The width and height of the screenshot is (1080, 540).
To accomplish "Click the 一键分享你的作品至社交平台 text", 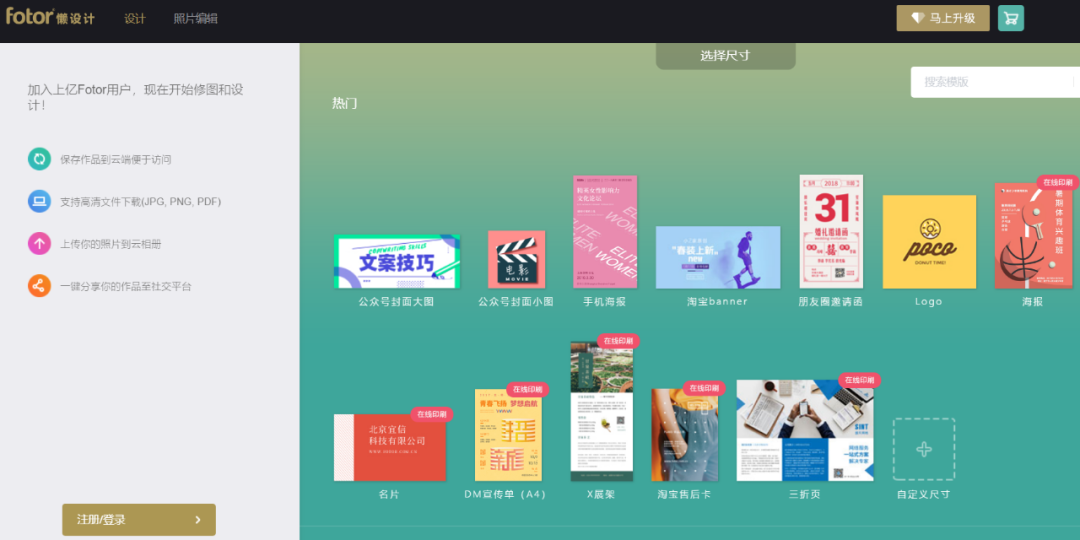I will [126, 286].
